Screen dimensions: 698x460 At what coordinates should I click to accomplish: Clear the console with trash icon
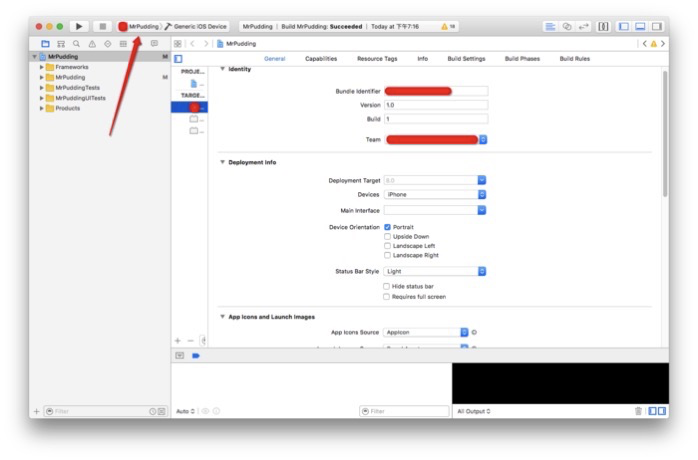point(638,411)
